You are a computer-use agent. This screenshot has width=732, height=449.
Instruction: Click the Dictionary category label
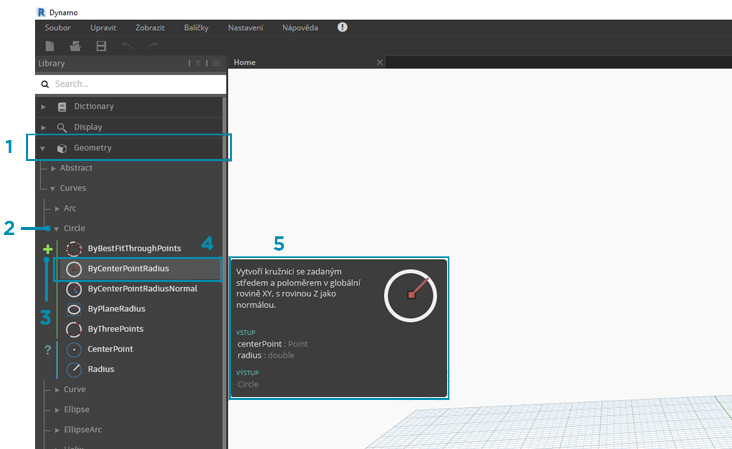[x=94, y=106]
